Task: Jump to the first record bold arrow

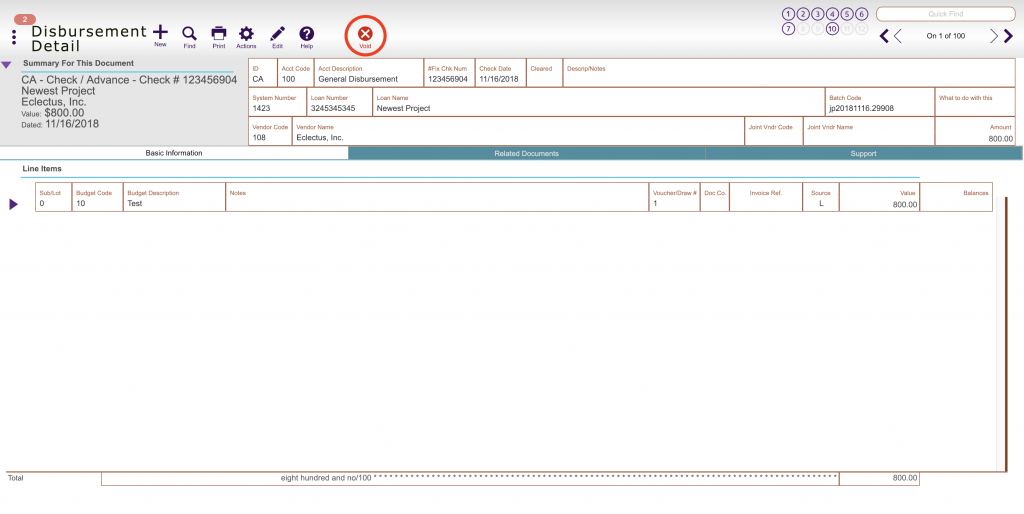Action: (884, 36)
